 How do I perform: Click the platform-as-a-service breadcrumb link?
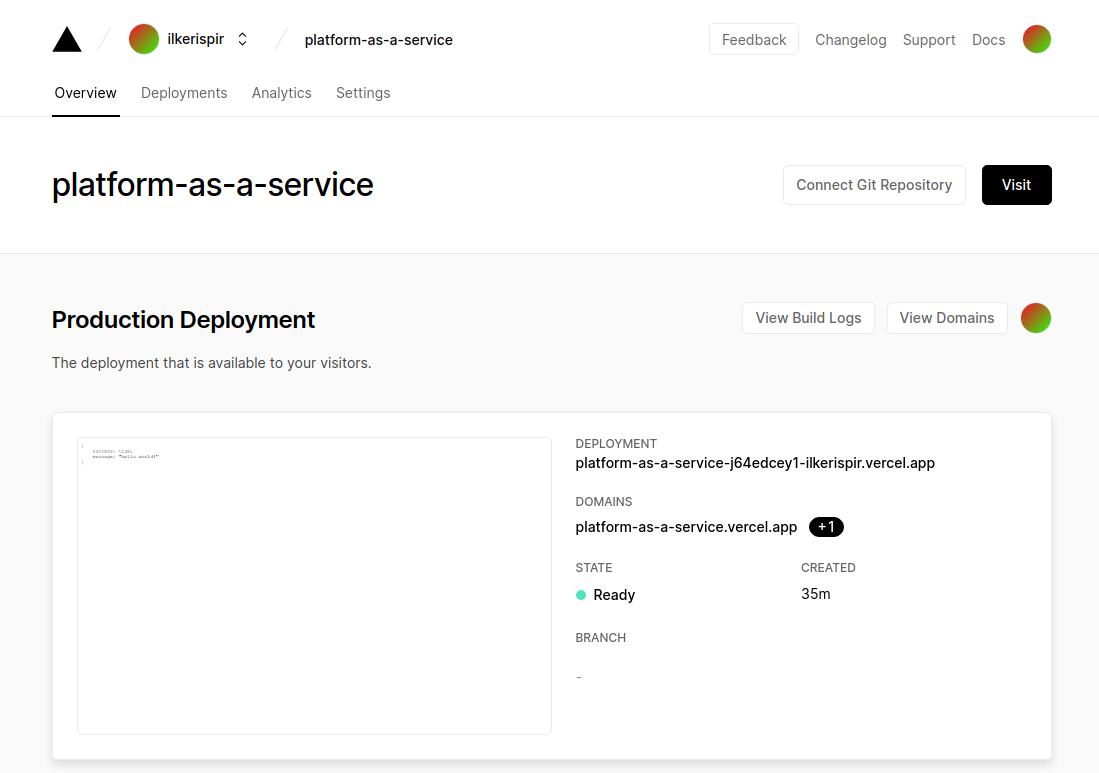[378, 40]
